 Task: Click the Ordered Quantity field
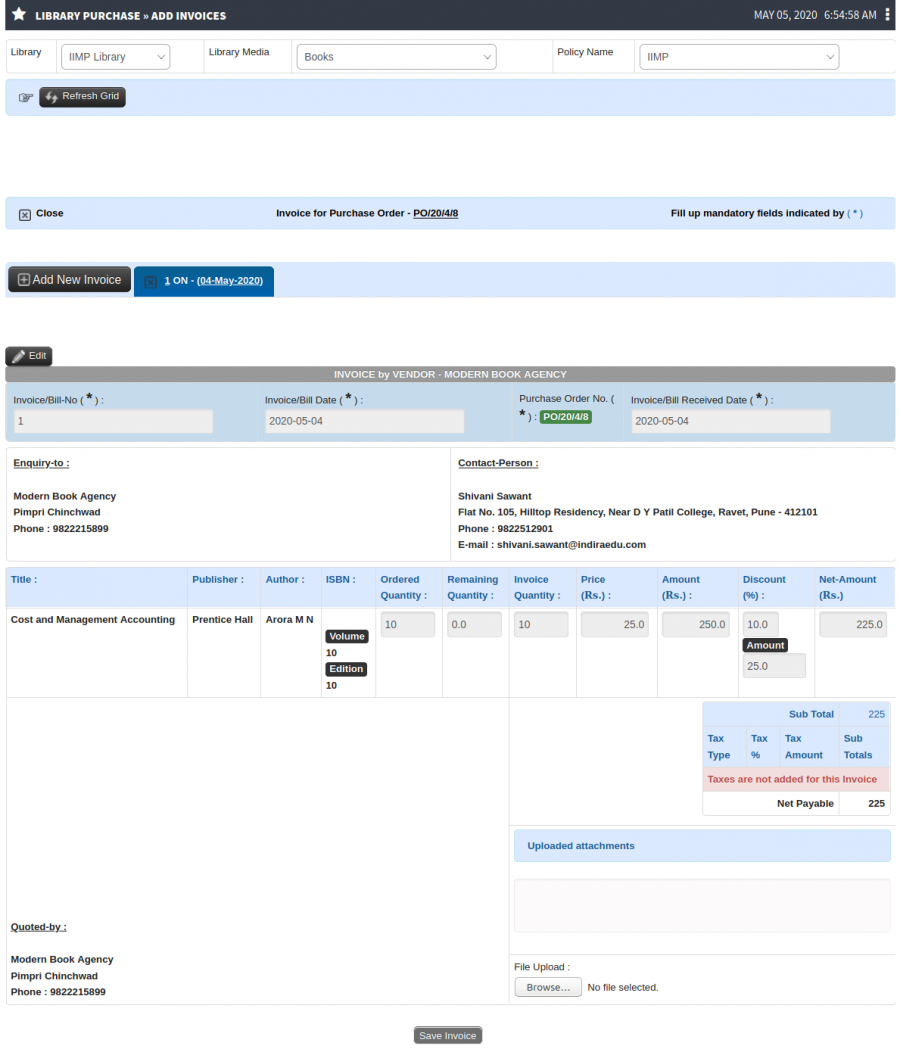[408, 625]
